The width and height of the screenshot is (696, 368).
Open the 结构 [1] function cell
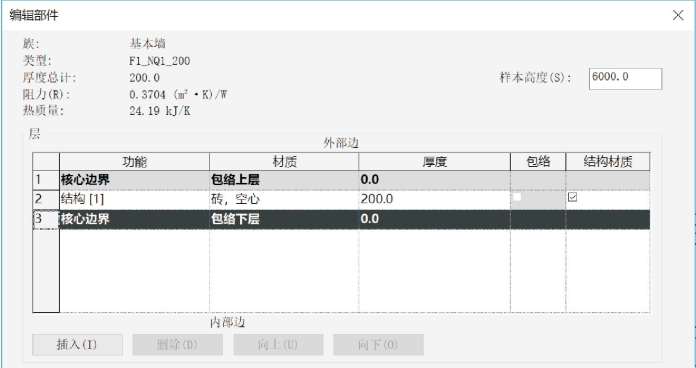[x=134, y=200]
